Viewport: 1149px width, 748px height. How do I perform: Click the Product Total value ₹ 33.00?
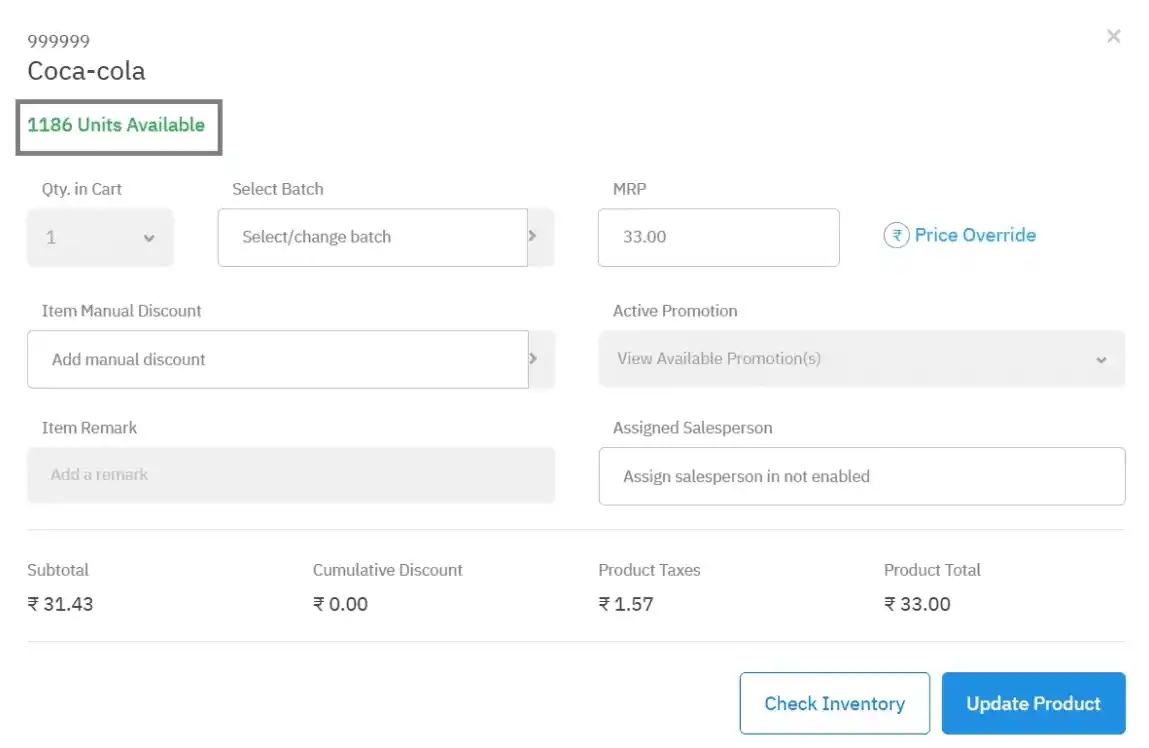[x=917, y=604]
